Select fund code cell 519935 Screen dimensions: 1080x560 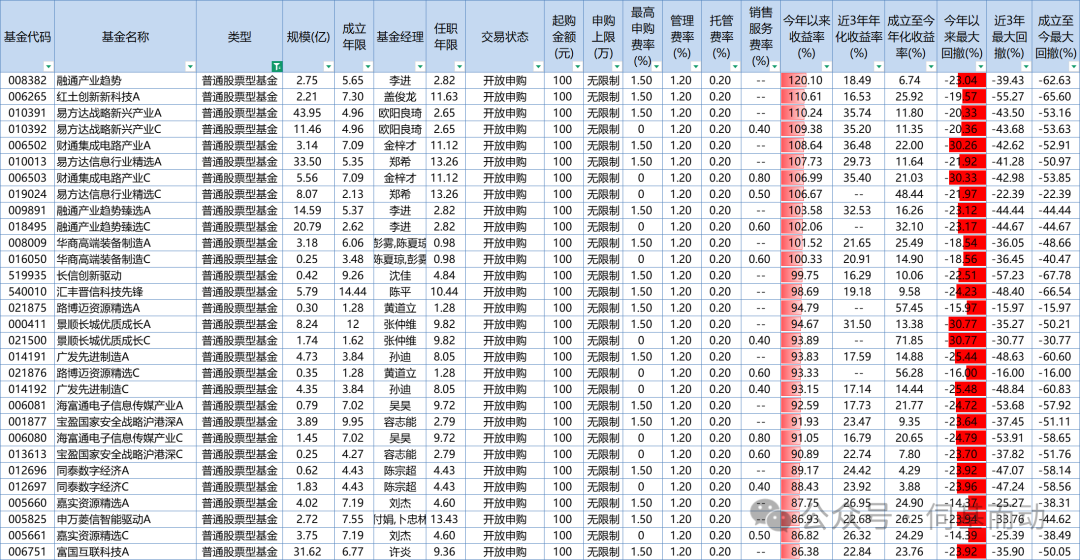click(28, 276)
